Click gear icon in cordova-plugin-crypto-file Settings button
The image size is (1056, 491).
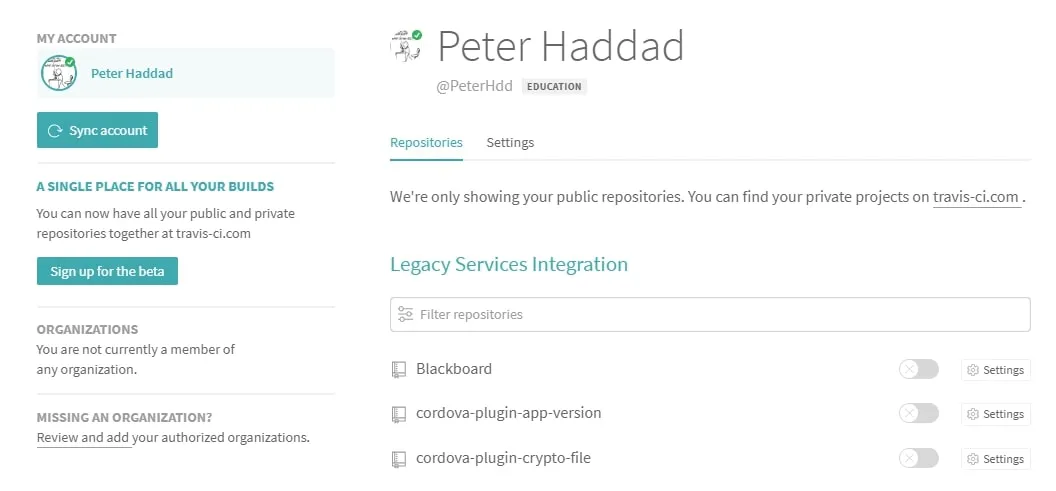coord(972,459)
